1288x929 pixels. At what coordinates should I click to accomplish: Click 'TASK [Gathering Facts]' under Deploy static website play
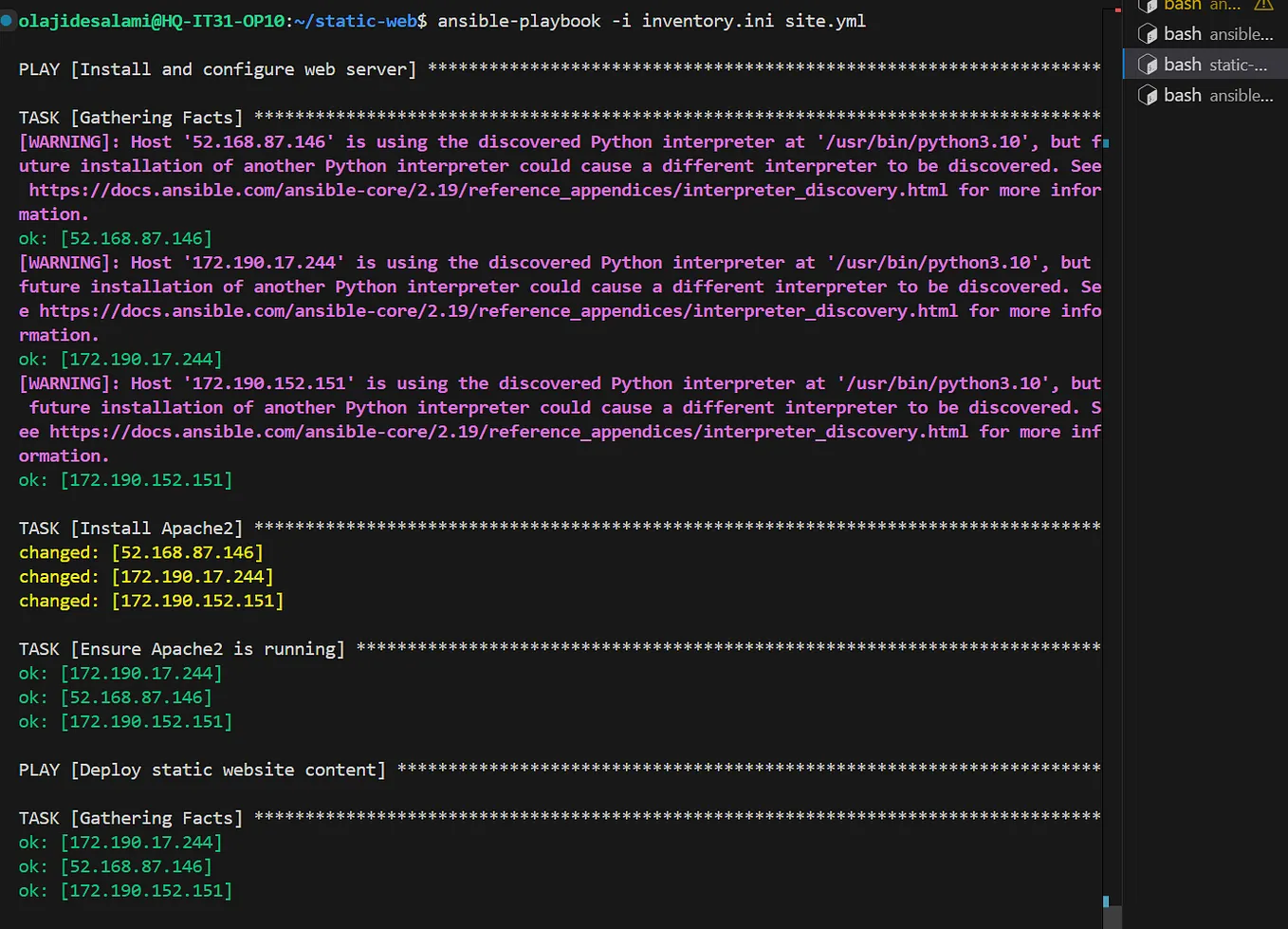coord(131,818)
